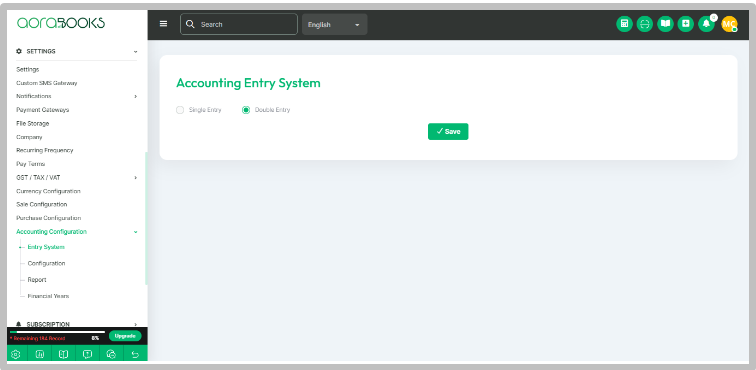The width and height of the screenshot is (756, 370).
Task: Open Sale Configuration
Action: pyautogui.click(x=41, y=205)
